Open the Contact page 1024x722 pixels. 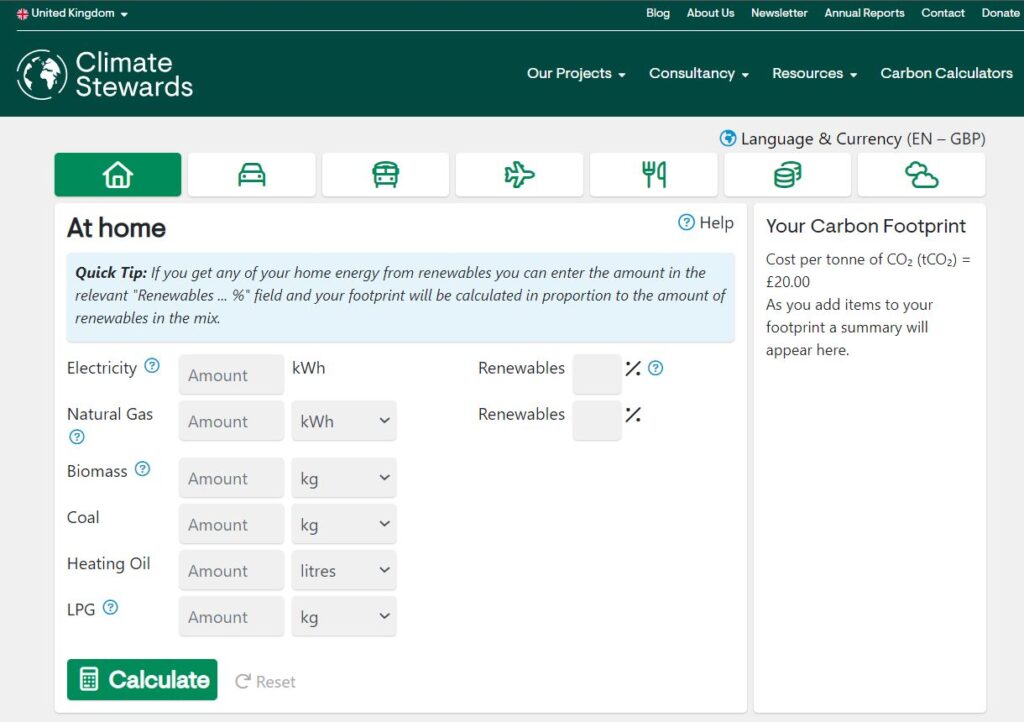tap(943, 13)
